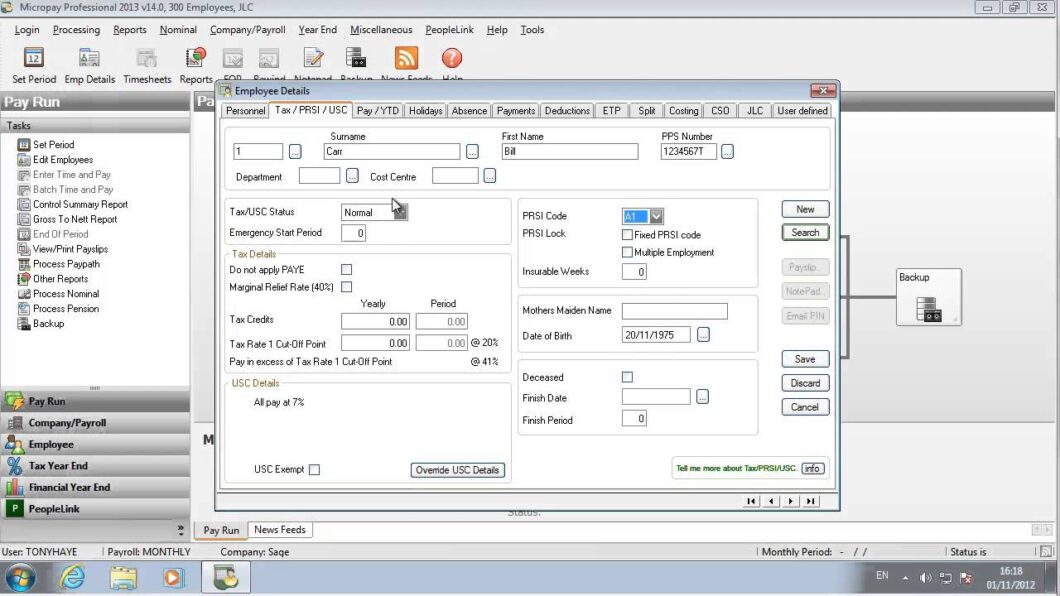Open Gross To Nett Report task

[74, 219]
